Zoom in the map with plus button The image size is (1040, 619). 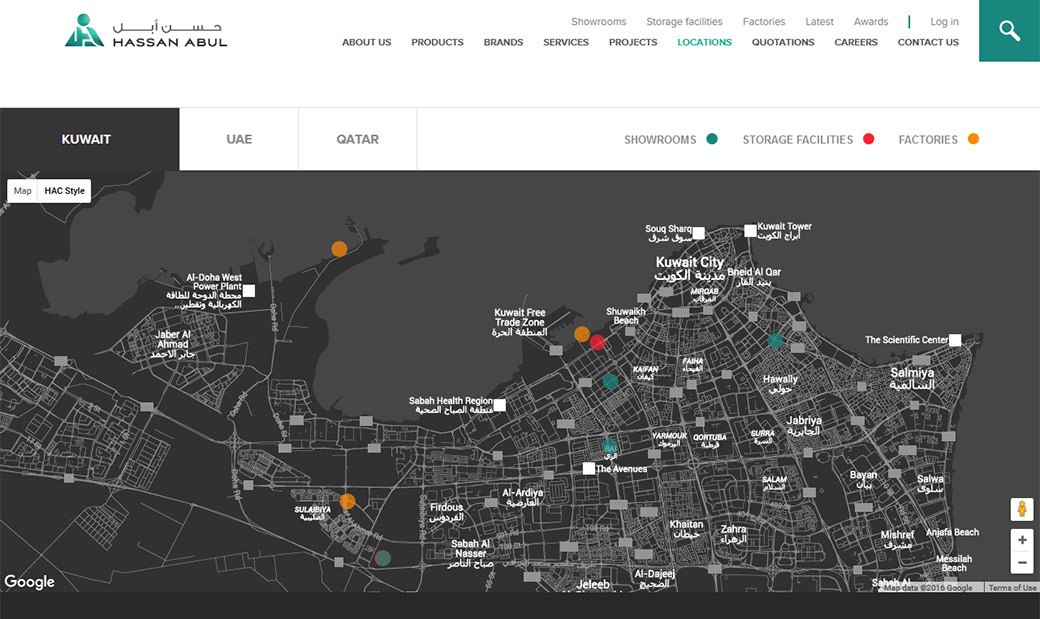coord(1021,540)
